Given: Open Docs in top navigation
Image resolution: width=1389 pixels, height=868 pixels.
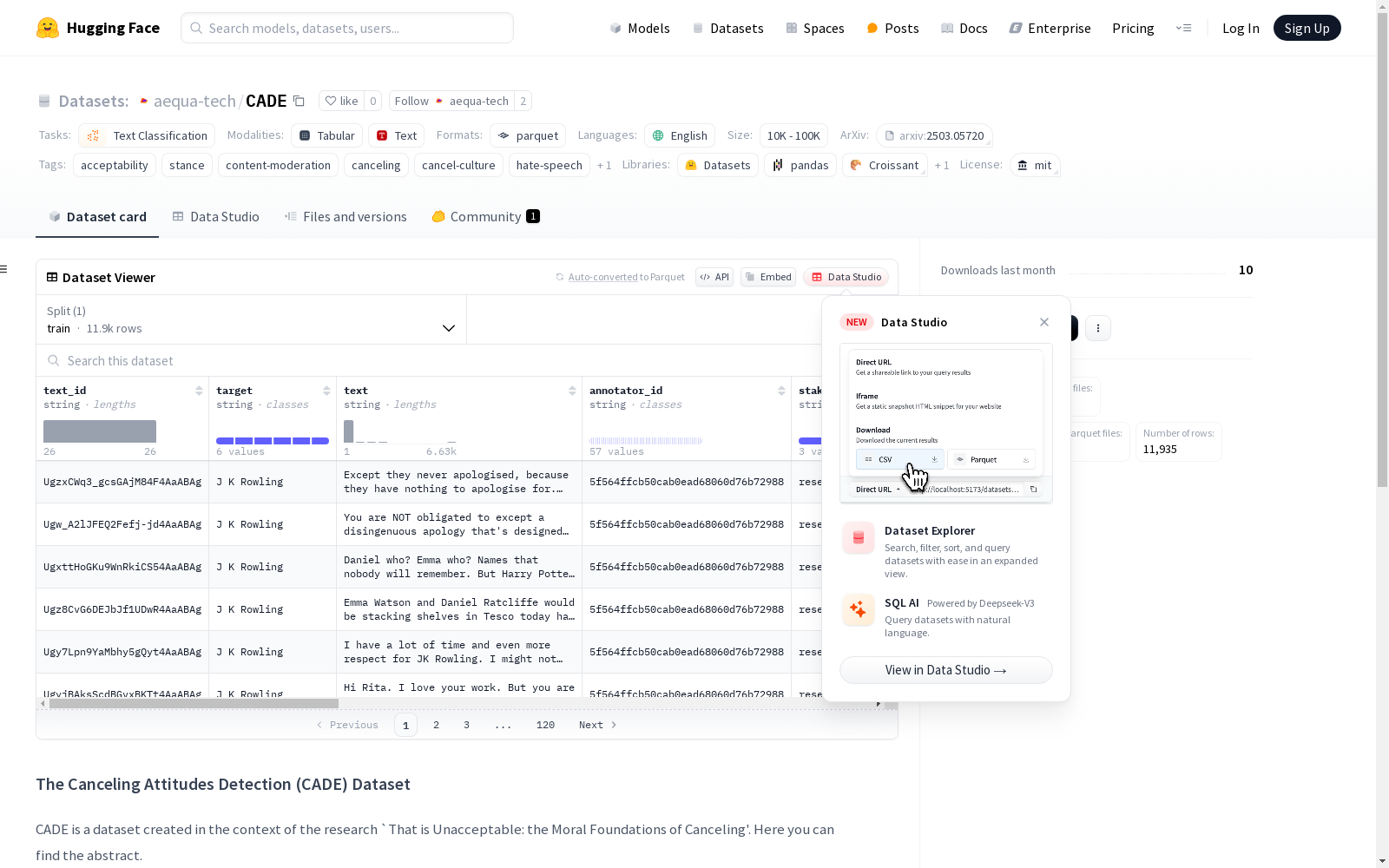Looking at the screenshot, I should (964, 28).
